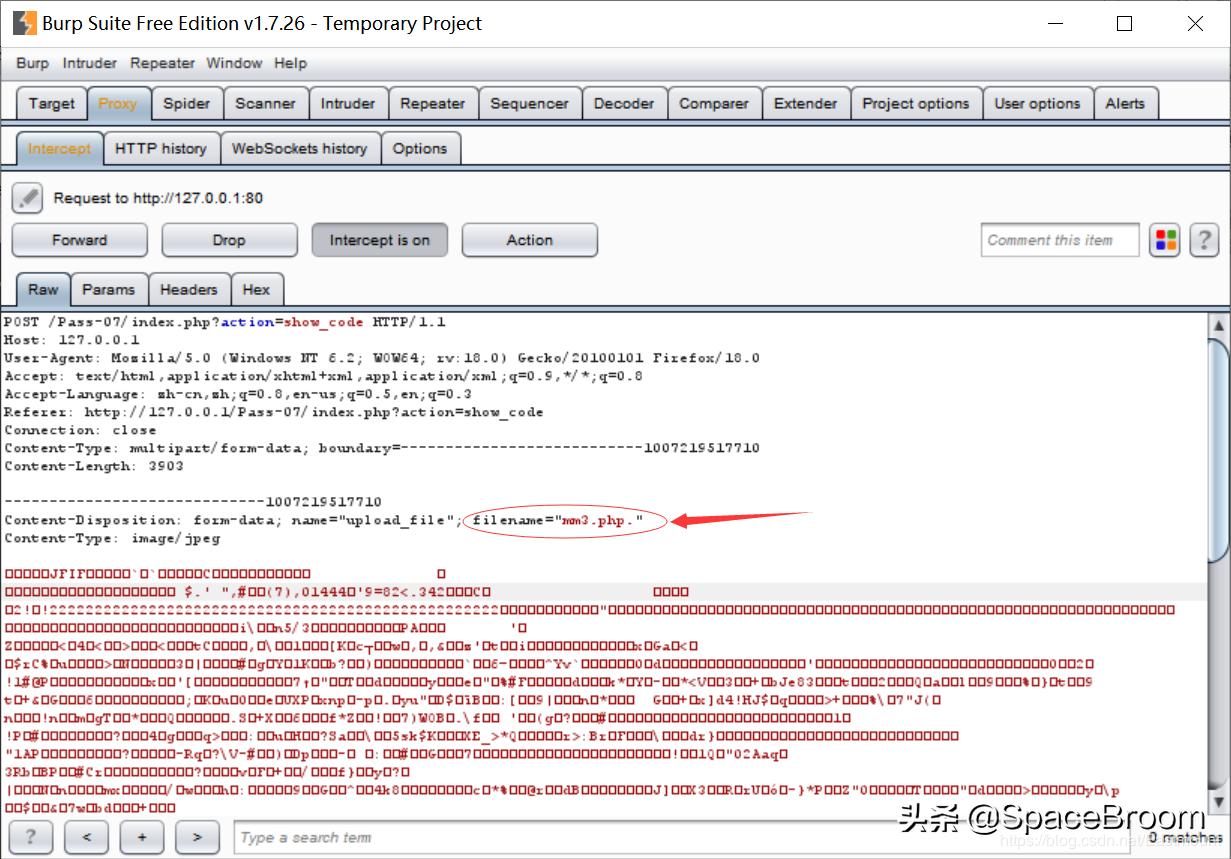Switch to the Sequencer tab

(529, 104)
